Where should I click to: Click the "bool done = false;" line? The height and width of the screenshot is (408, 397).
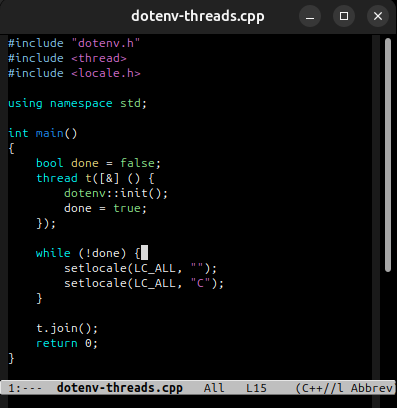pos(98,163)
